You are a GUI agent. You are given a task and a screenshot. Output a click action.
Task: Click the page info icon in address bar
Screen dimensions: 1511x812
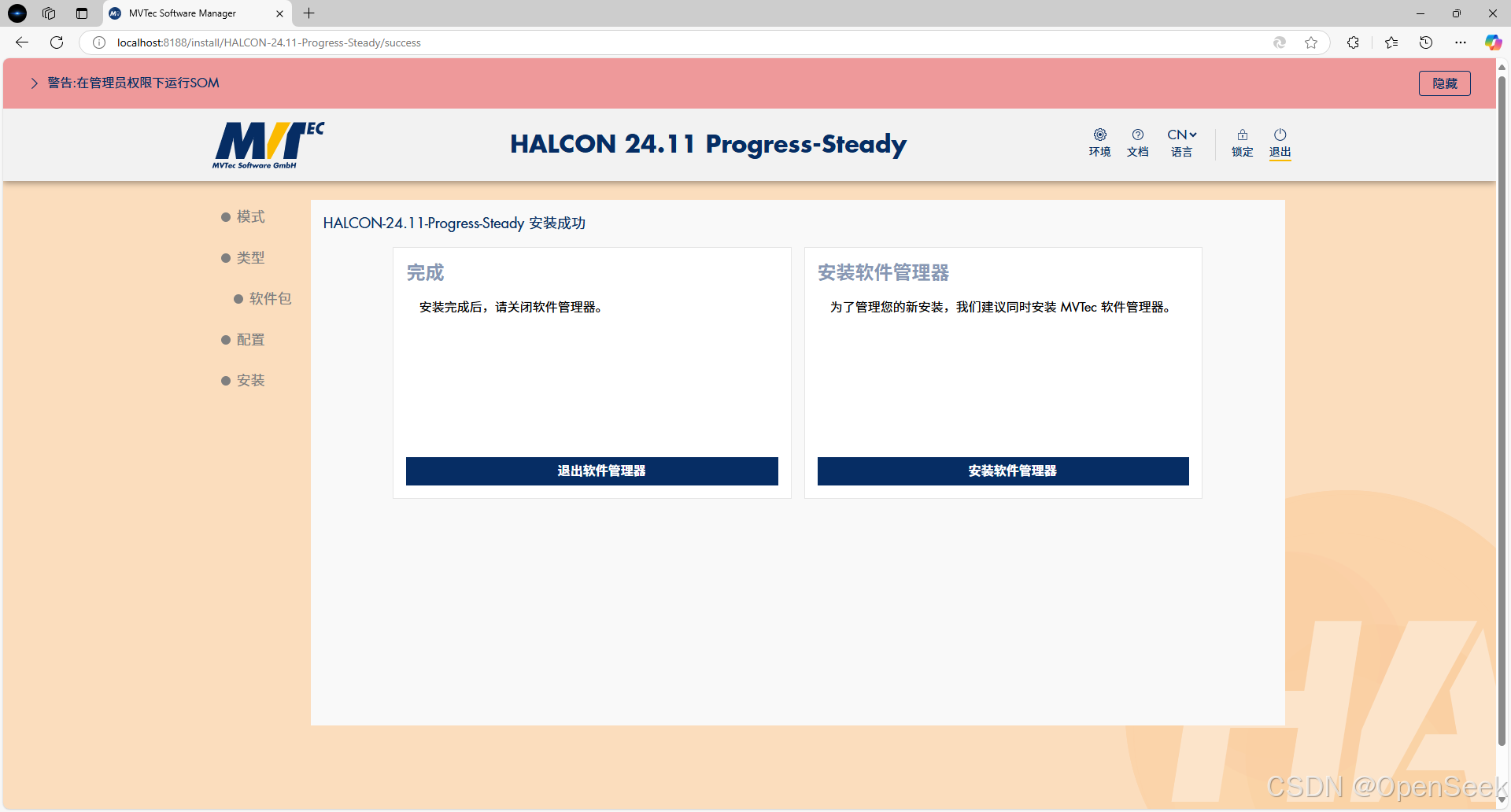pos(98,42)
